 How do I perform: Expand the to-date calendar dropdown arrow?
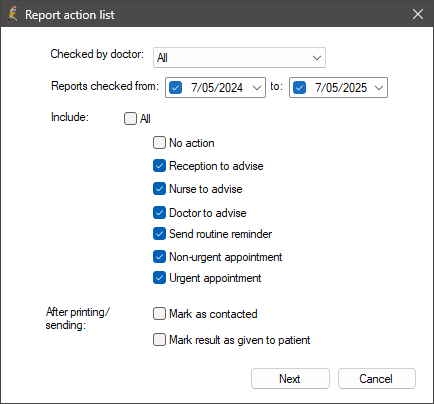click(x=379, y=88)
